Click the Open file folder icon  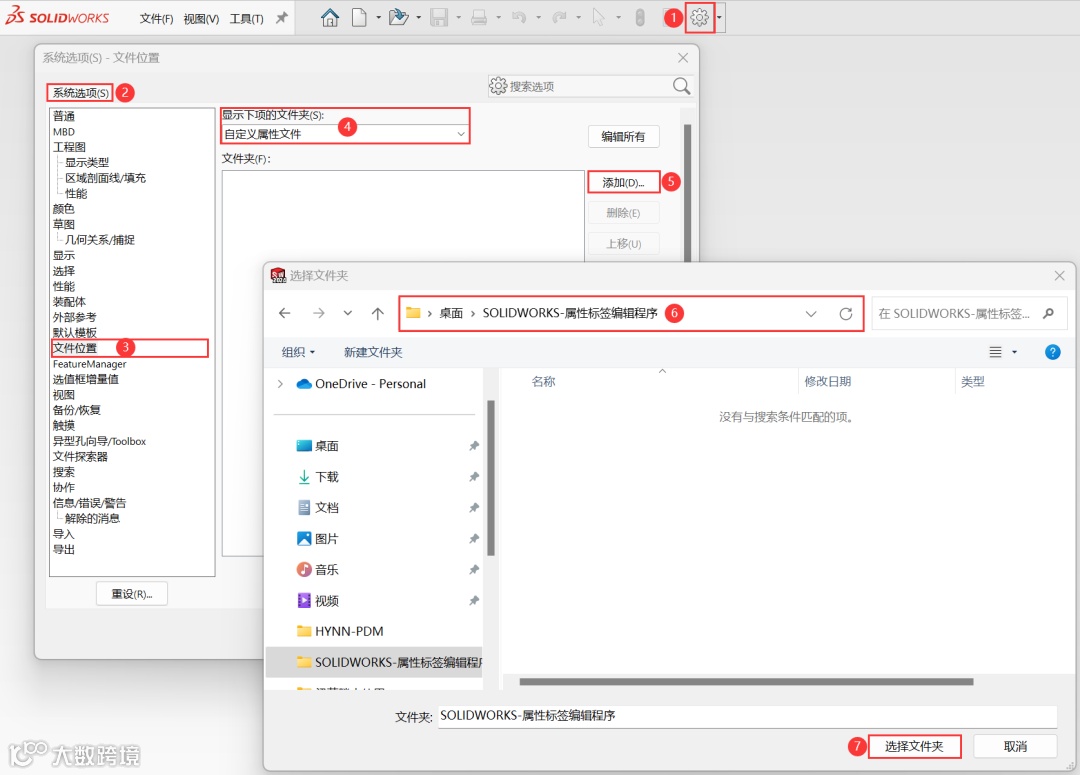point(398,18)
